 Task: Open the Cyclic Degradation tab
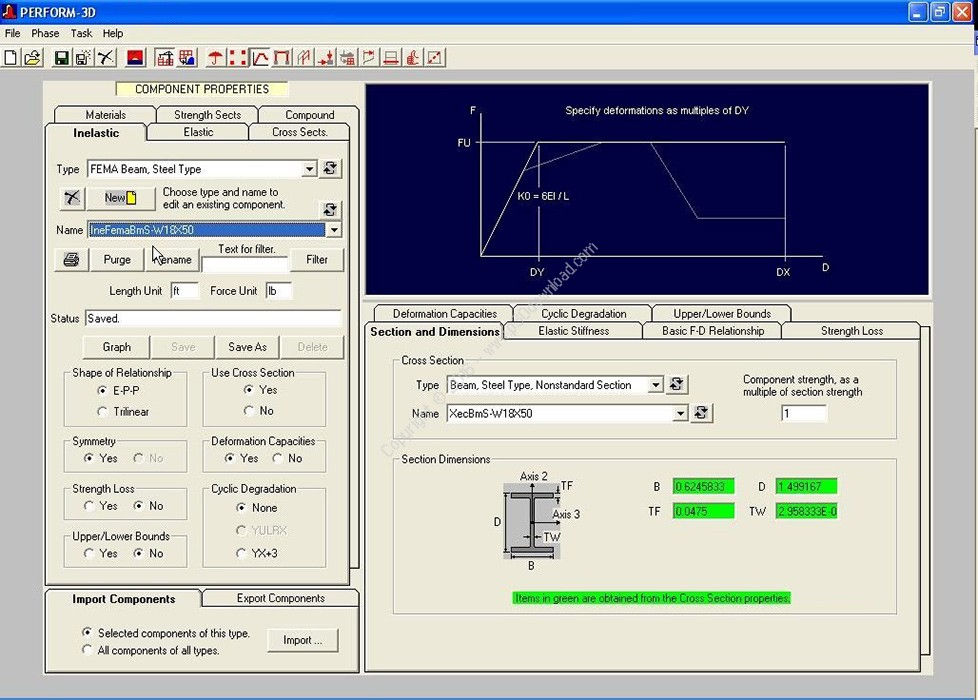click(584, 313)
